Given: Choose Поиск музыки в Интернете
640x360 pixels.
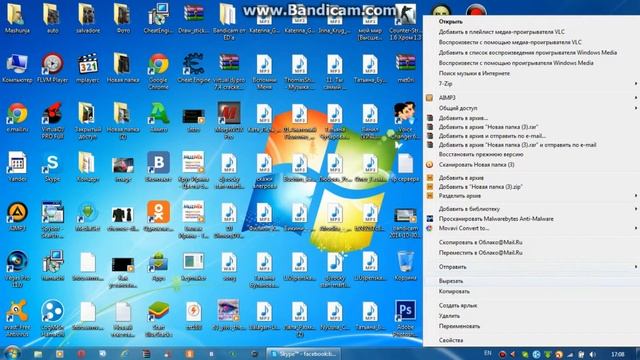Looking at the screenshot, I should [531, 73].
